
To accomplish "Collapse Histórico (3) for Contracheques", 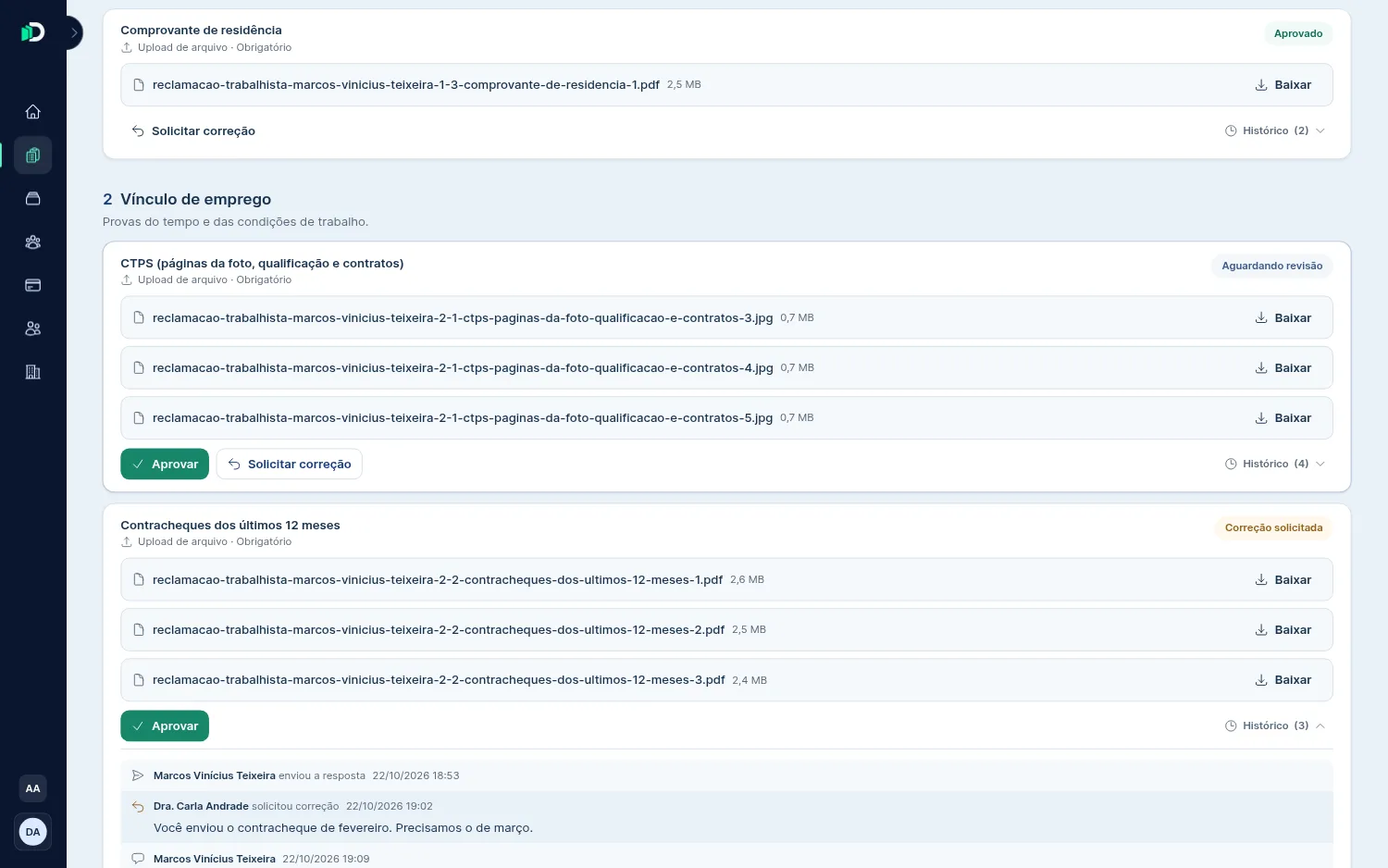I will coord(1275,726).
